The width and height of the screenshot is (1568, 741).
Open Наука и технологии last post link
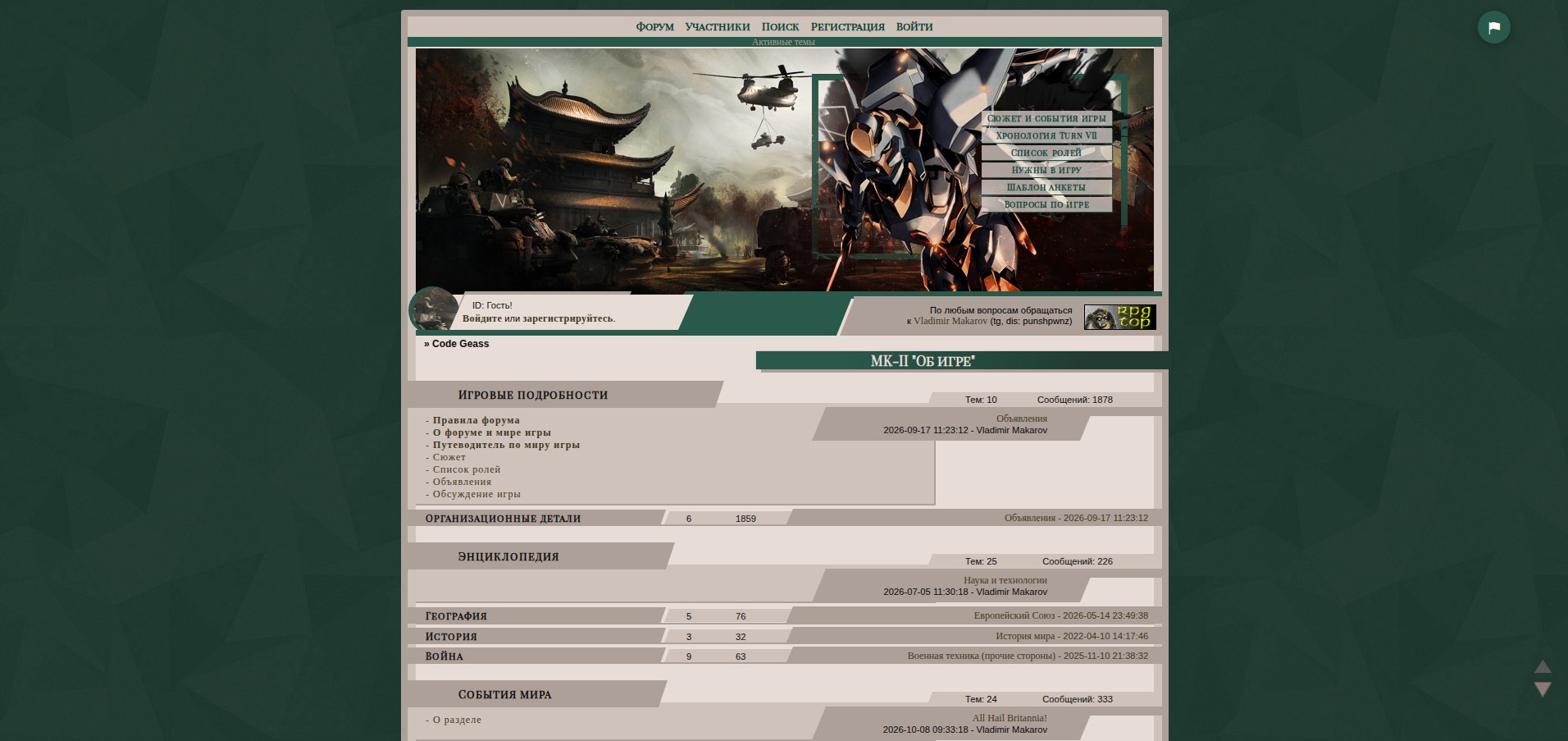point(1005,580)
